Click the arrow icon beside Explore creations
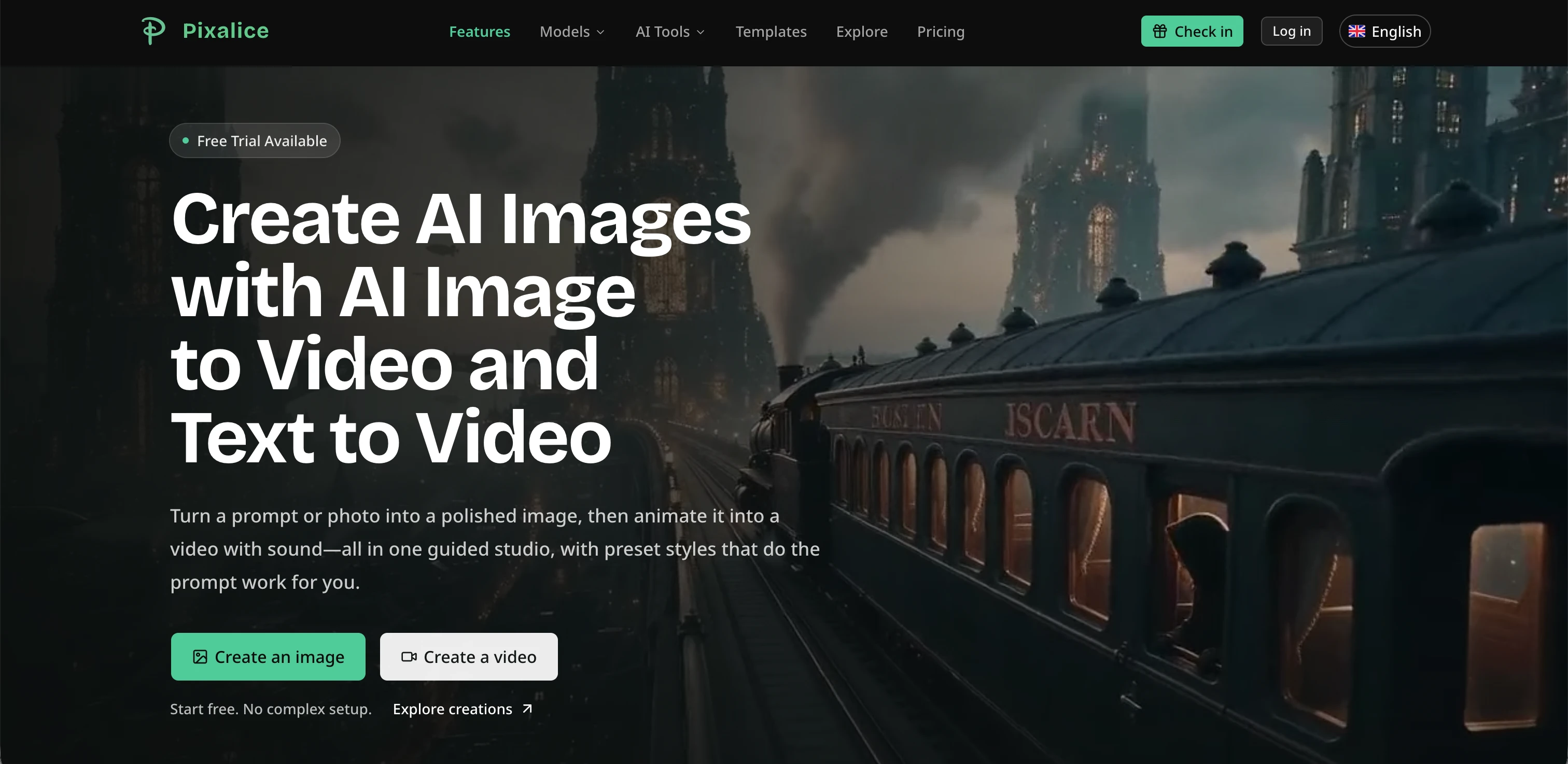1568x764 pixels. click(527, 709)
